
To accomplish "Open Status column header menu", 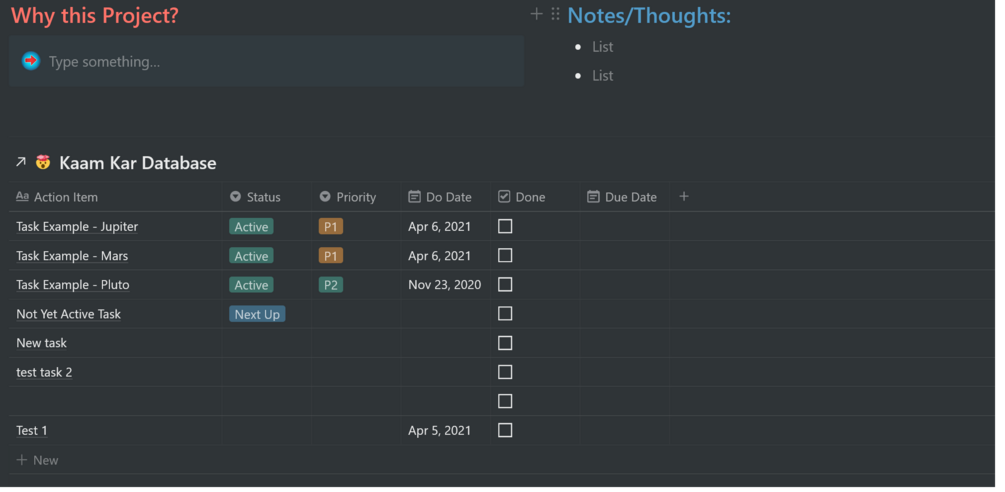I will 267,197.
